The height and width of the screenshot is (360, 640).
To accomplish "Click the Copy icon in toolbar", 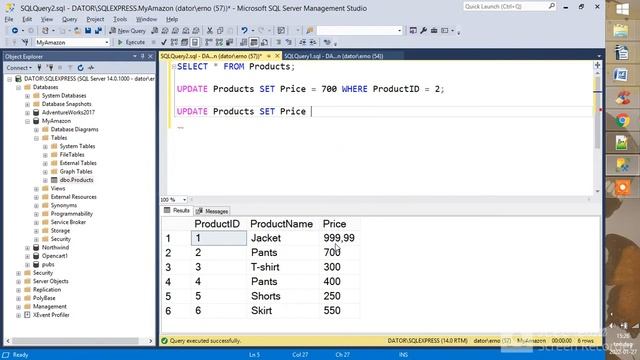I will click(x=220, y=31).
